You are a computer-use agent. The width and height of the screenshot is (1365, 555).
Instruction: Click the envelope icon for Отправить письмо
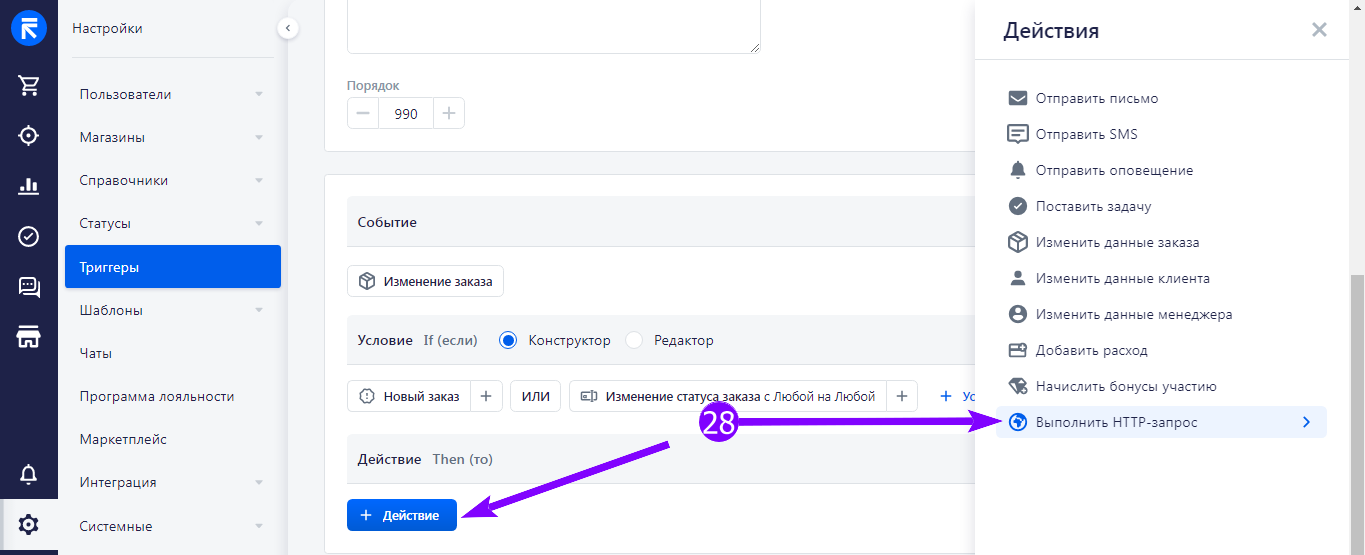point(1018,98)
